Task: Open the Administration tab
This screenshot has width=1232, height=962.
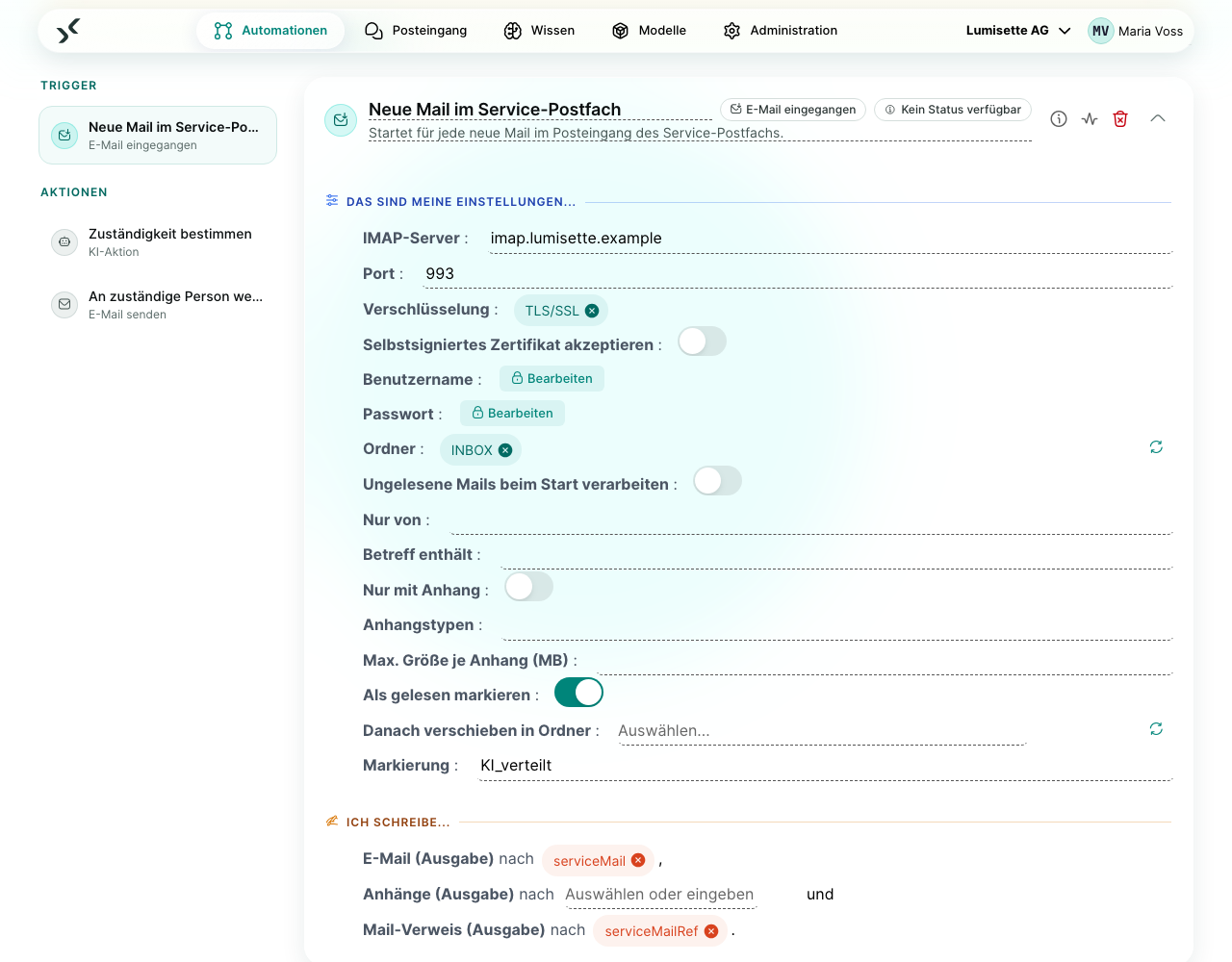Action: coord(781,31)
